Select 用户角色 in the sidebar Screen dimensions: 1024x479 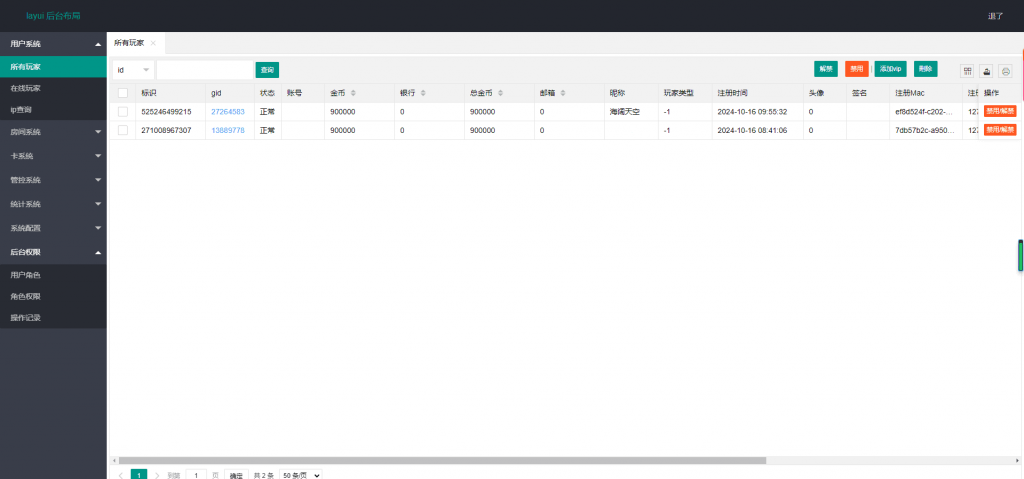click(26, 274)
